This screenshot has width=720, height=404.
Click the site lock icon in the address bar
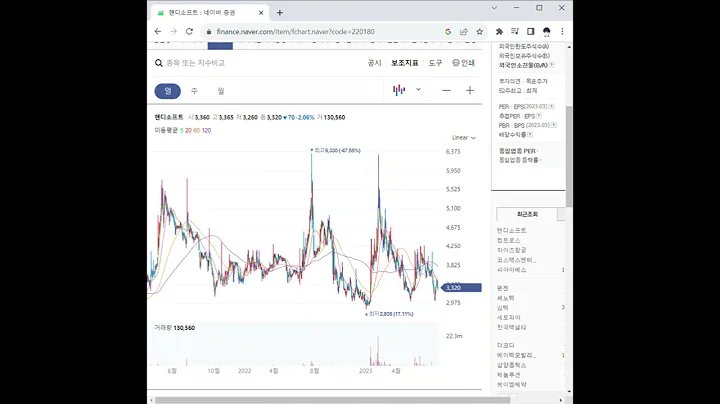coord(209,32)
